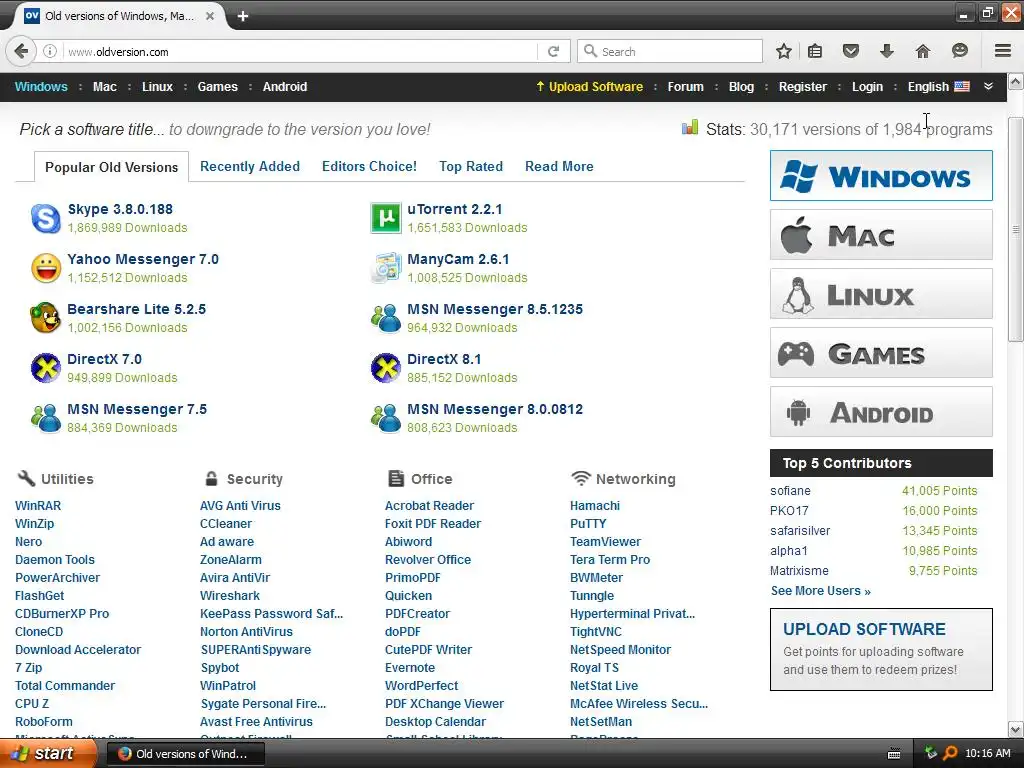Click the UPLOAD SOFTWARE promo box
1024x768 pixels.
tap(881, 649)
